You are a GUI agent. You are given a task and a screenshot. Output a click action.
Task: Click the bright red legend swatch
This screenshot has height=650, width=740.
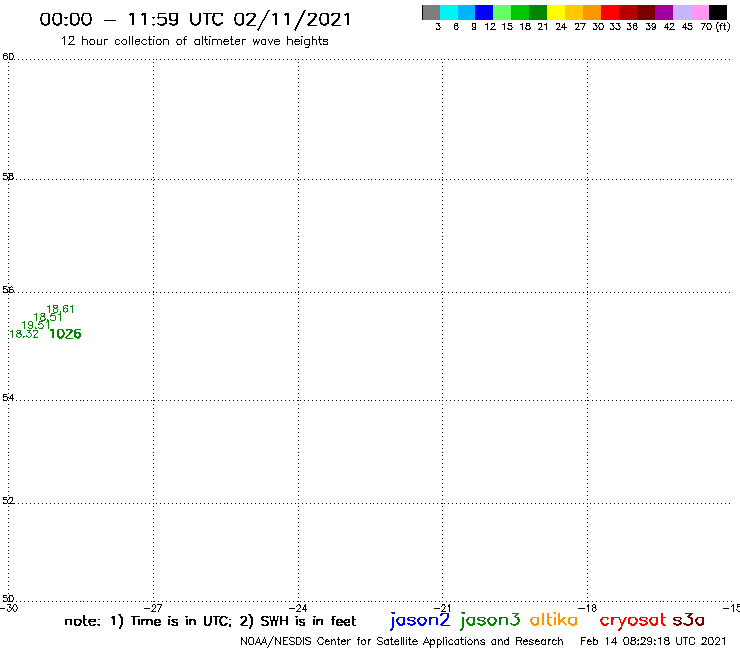tap(610, 12)
